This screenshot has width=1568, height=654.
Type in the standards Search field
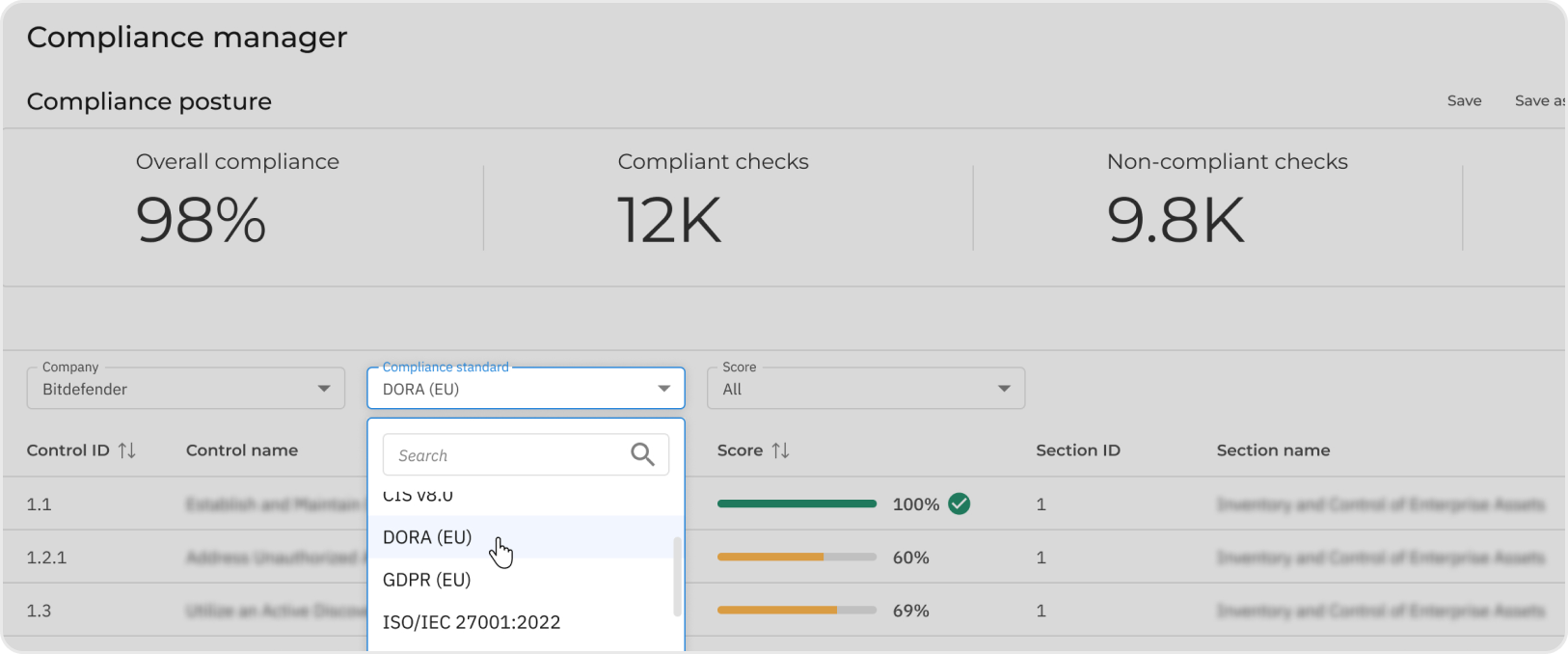tap(501, 455)
